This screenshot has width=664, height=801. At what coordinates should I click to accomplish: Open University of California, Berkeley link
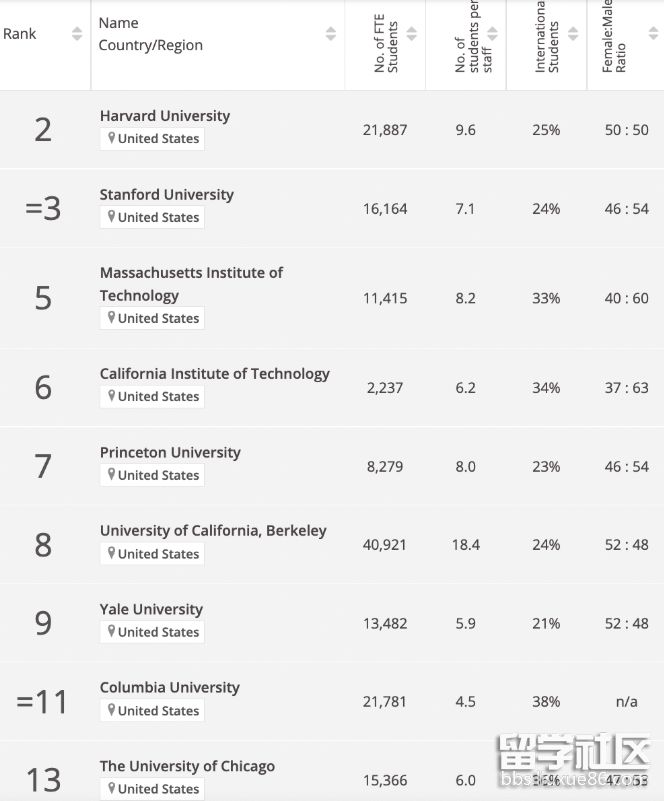[213, 530]
